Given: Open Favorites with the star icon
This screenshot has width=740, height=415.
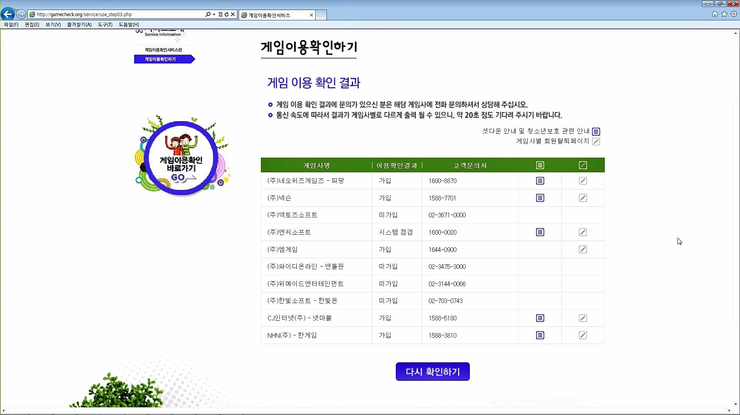Looking at the screenshot, I should coord(724,14).
